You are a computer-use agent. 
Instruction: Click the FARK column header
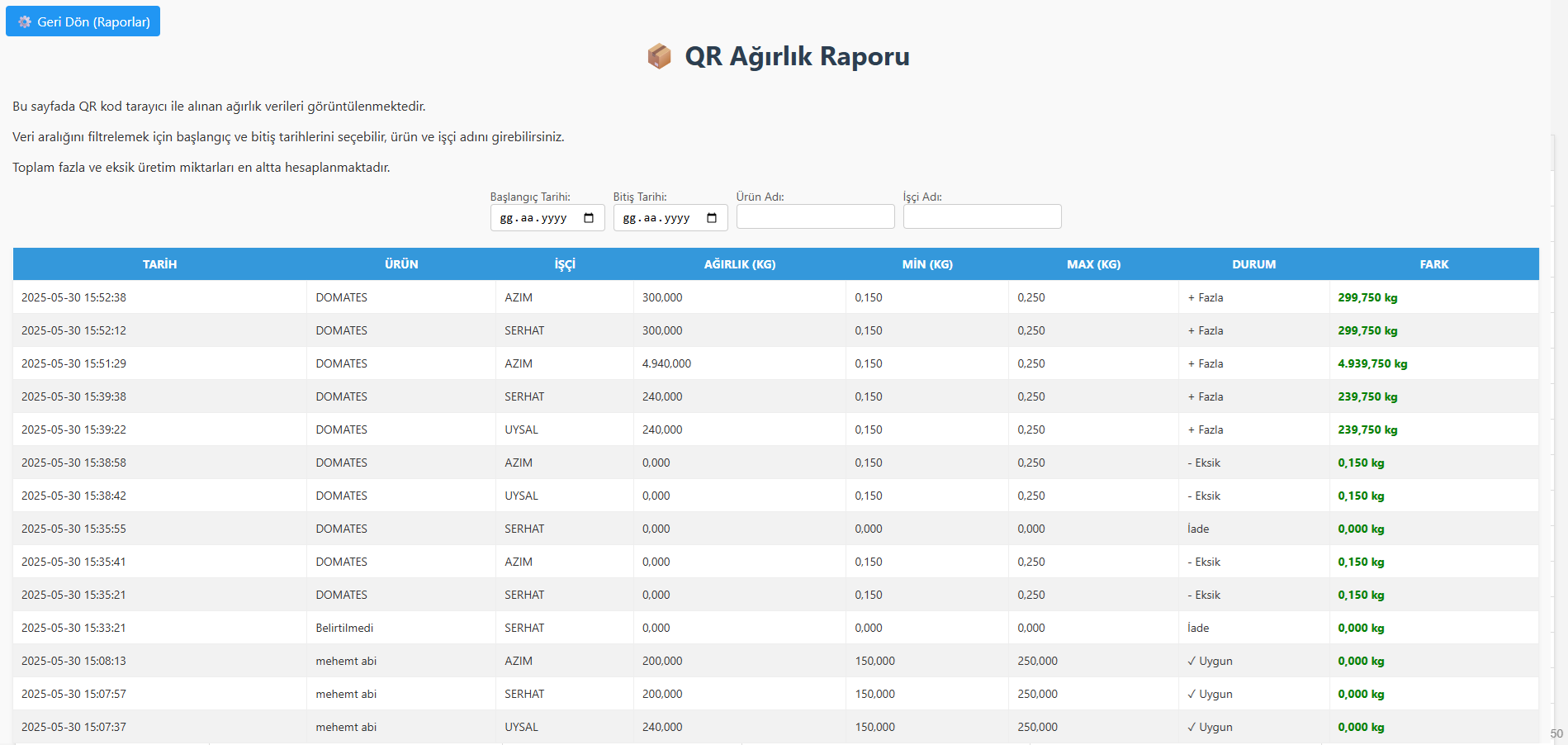1434,264
